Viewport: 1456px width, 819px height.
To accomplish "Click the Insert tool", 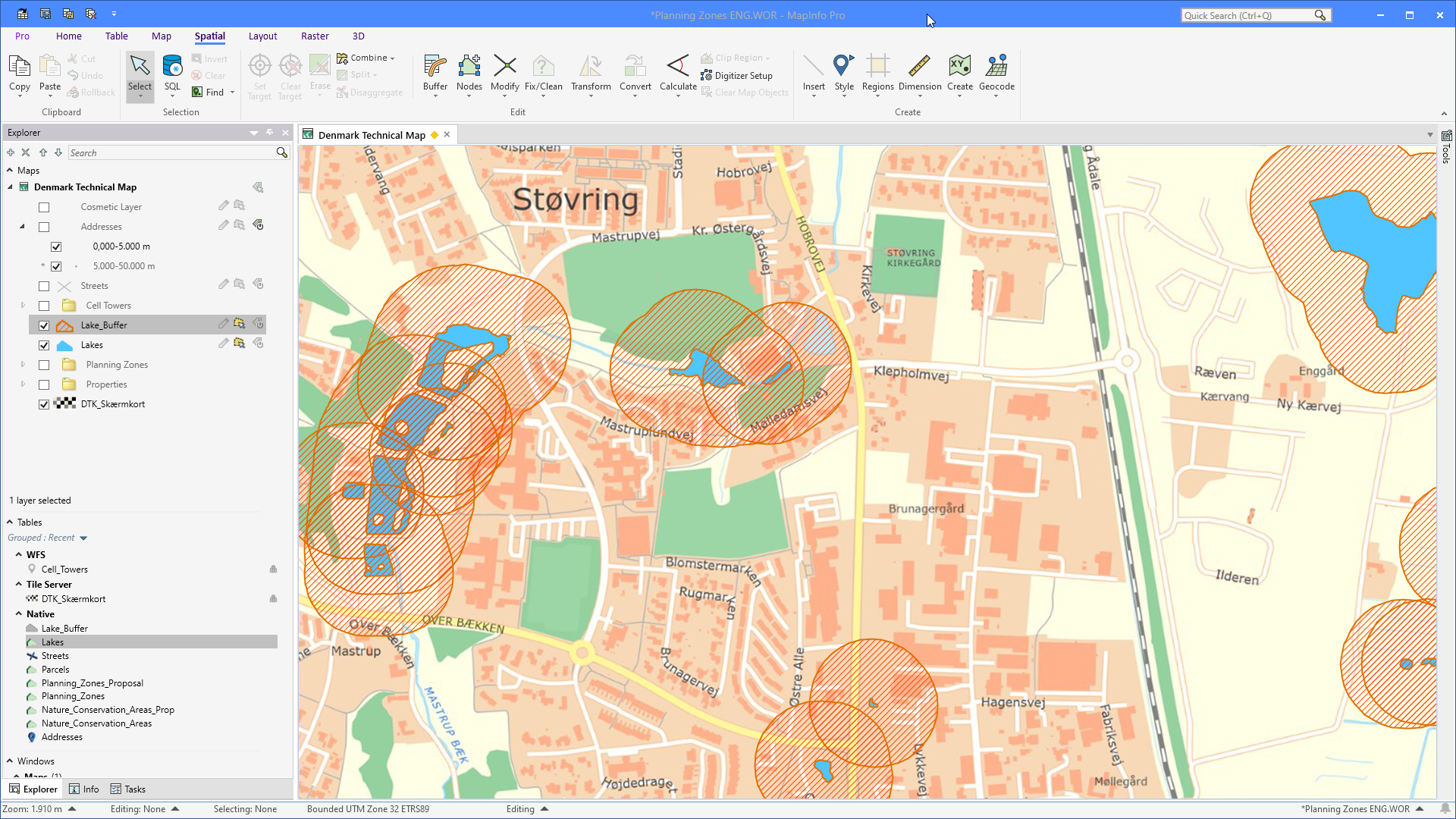I will tap(814, 74).
